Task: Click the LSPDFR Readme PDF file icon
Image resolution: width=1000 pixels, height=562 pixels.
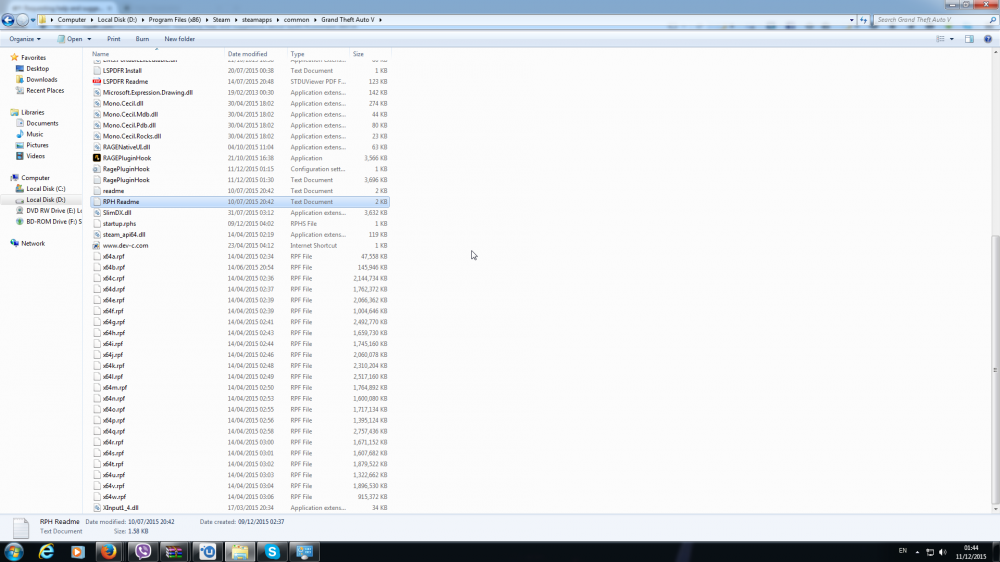Action: click(x=97, y=82)
